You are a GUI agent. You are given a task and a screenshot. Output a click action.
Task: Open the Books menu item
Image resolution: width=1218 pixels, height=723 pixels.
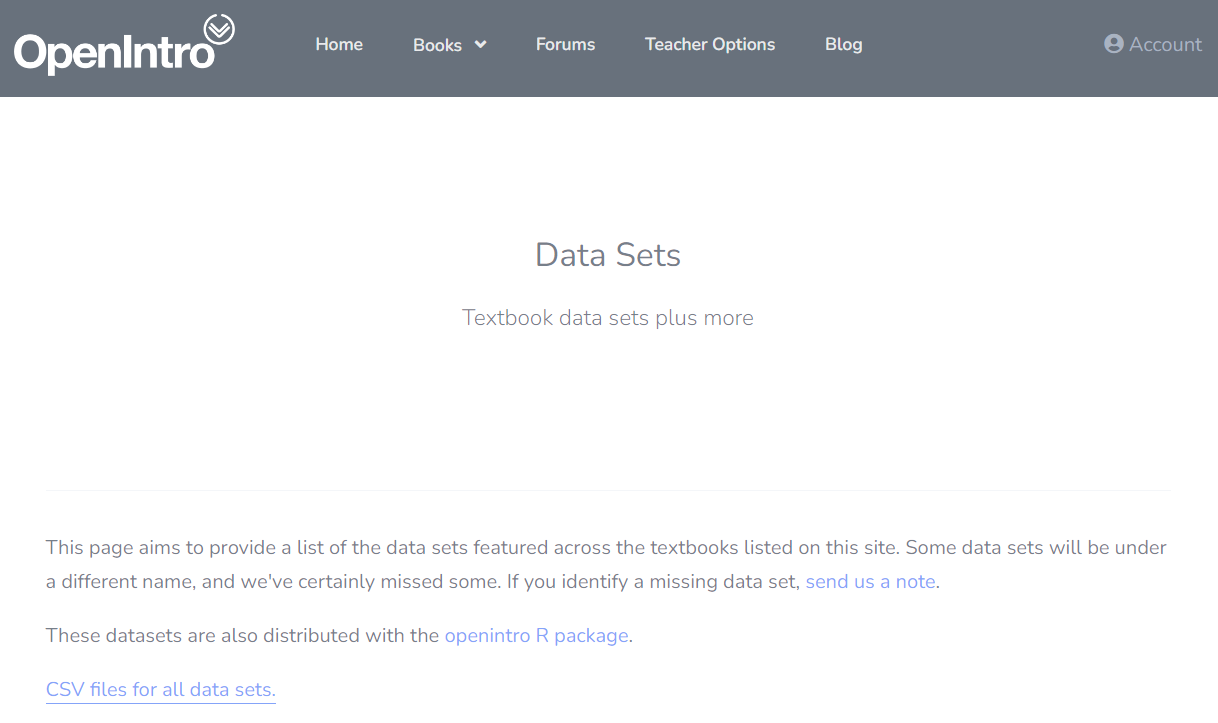pyautogui.click(x=437, y=45)
